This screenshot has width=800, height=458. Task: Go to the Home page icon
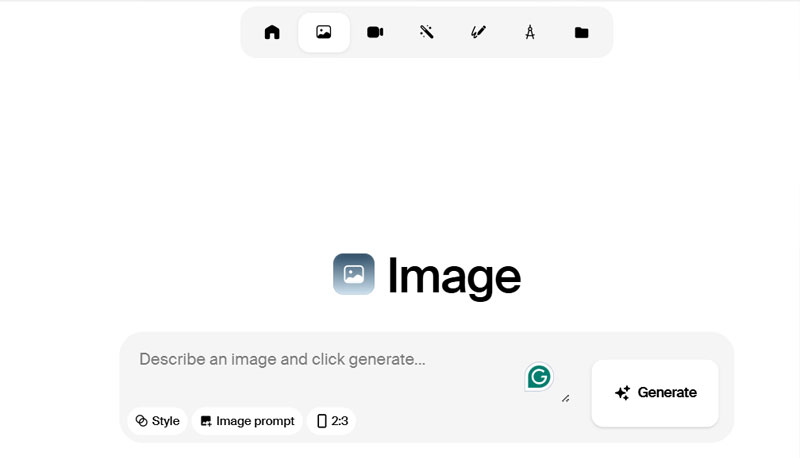(272, 32)
